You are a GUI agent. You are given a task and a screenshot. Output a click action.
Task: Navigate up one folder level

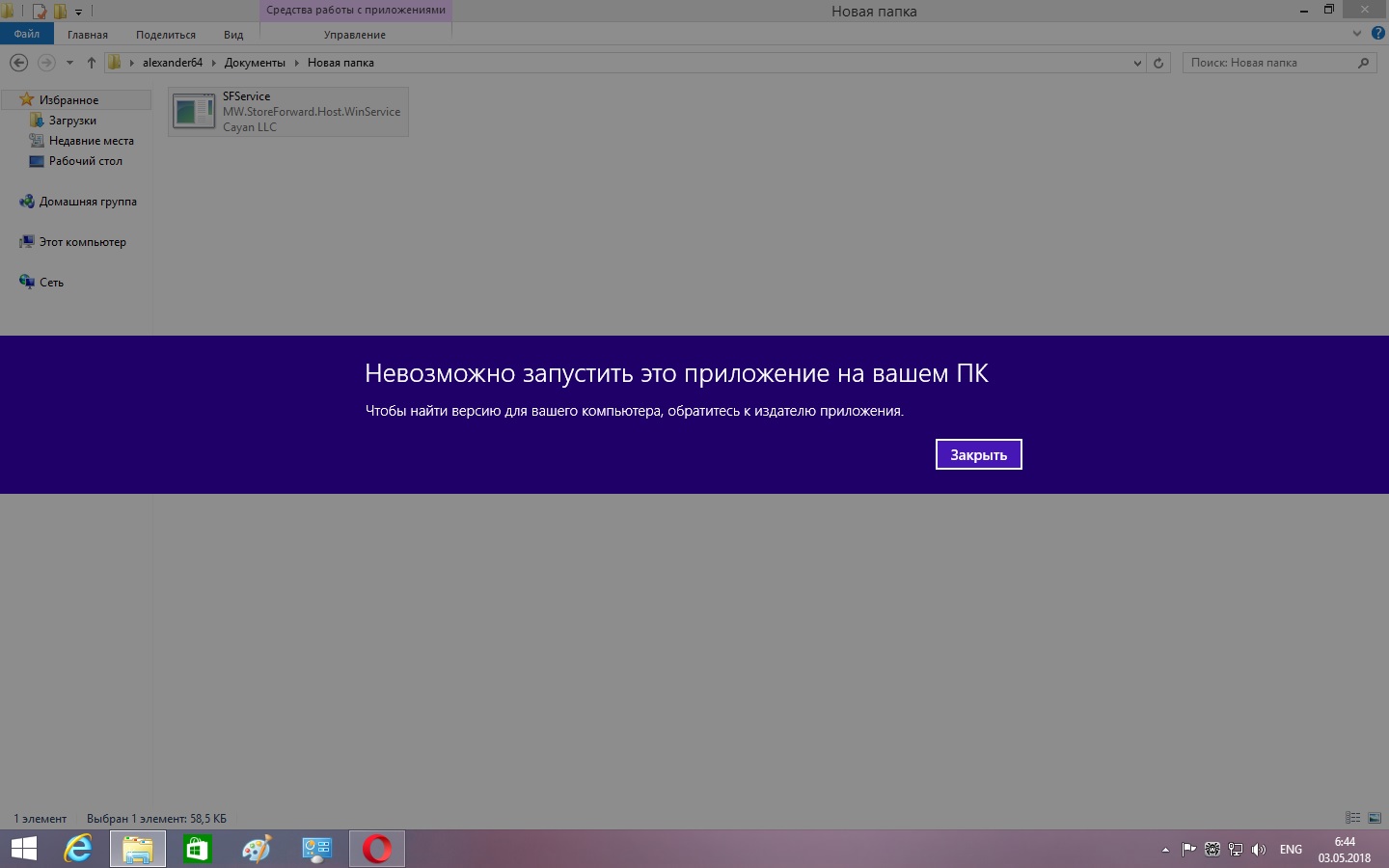point(92,63)
